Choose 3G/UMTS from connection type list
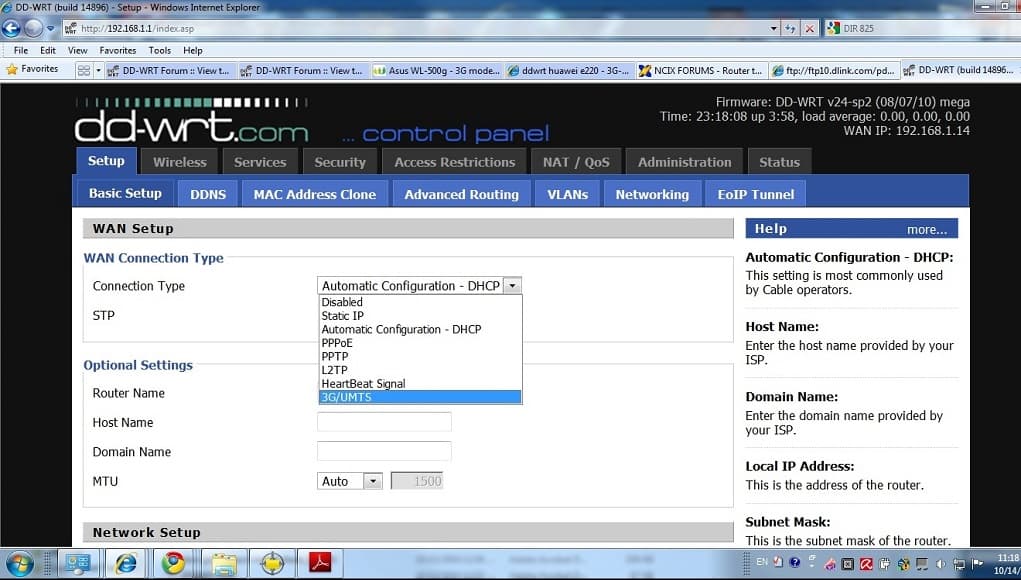Image resolution: width=1021 pixels, height=580 pixels. 419,397
